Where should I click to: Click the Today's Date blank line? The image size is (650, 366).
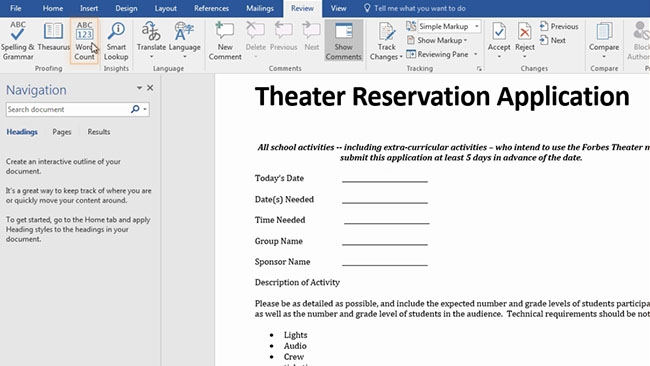pyautogui.click(x=385, y=181)
